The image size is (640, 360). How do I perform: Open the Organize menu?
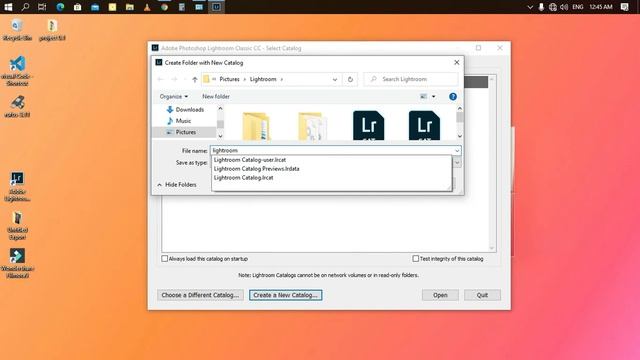coord(173,97)
